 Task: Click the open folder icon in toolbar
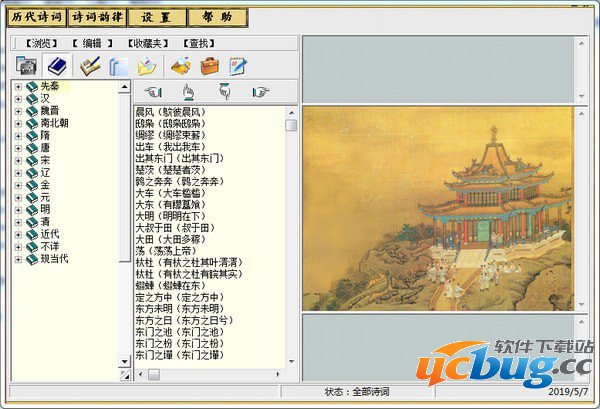tap(147, 67)
